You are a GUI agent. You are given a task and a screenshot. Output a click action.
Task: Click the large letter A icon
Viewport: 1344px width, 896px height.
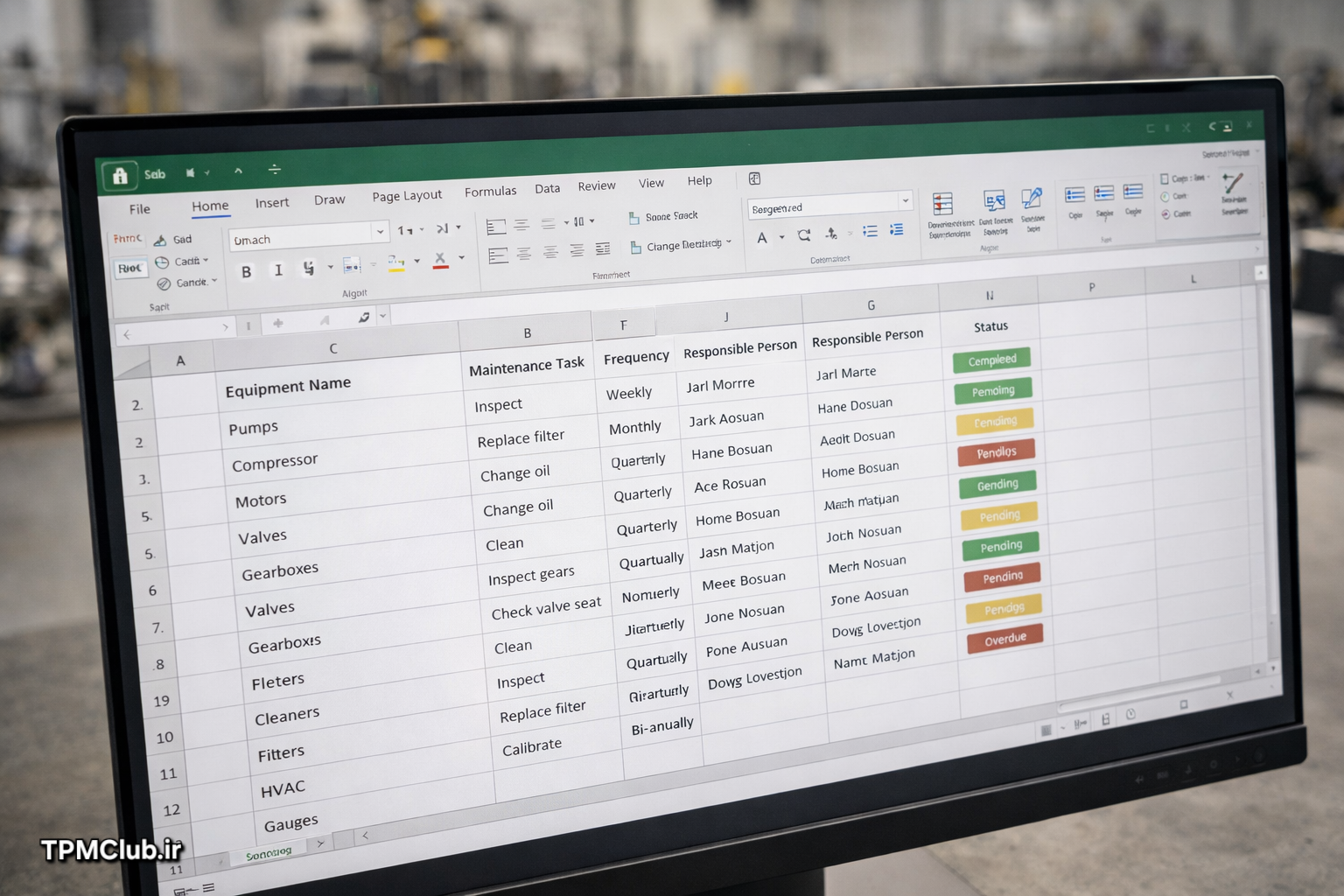click(762, 238)
